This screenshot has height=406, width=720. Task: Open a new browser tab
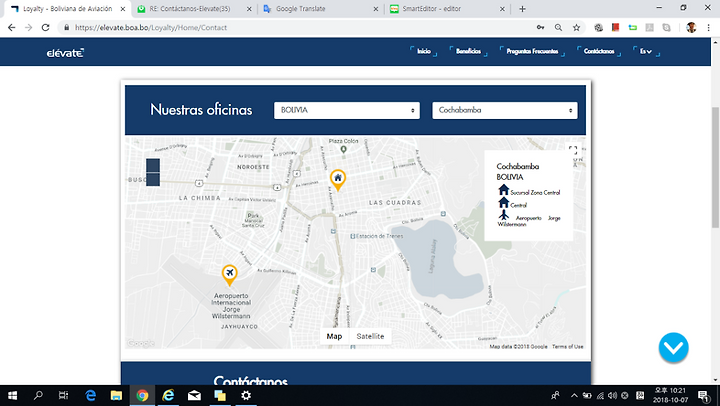coord(522,9)
